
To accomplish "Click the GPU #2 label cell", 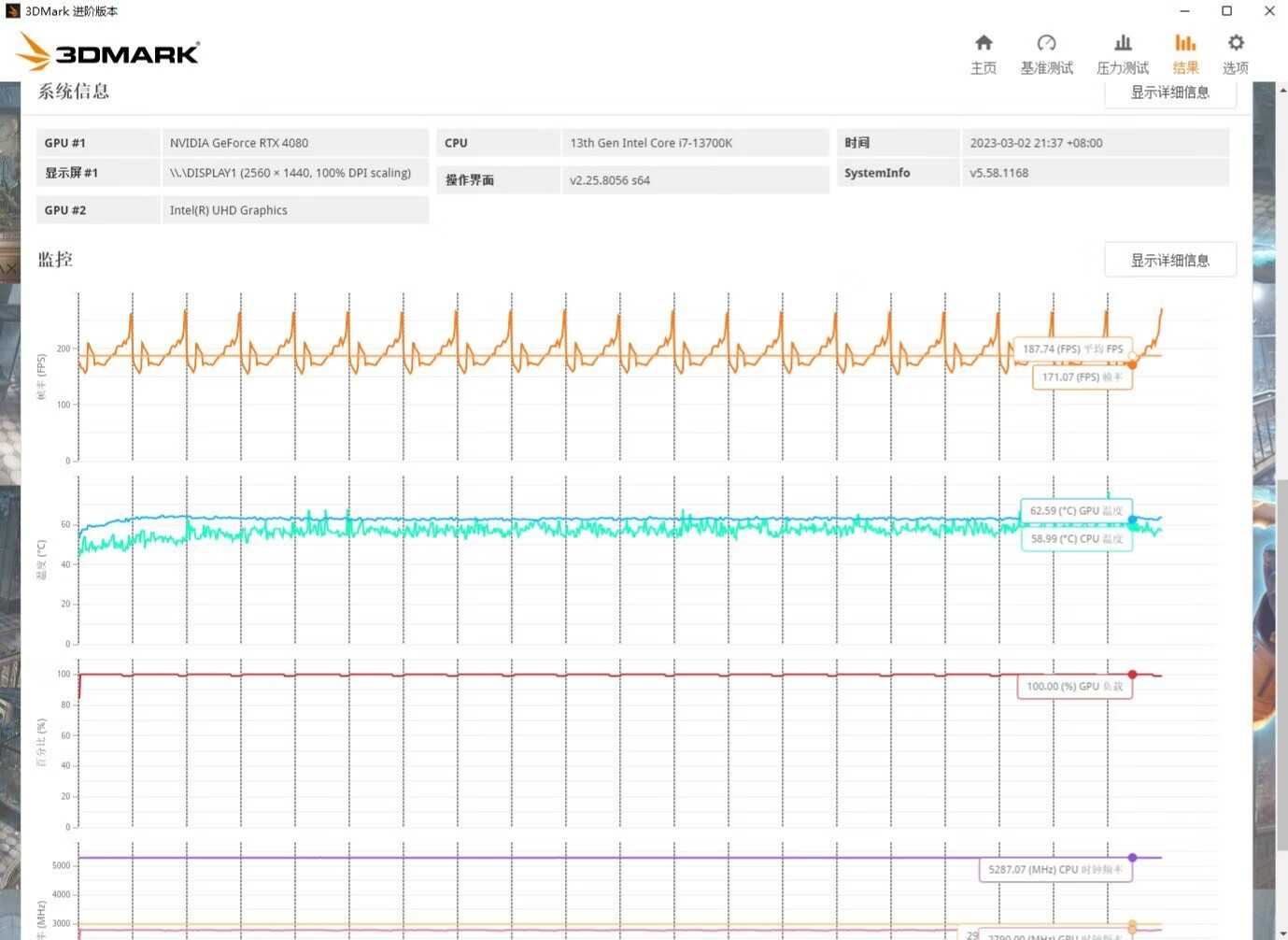I will (x=98, y=210).
